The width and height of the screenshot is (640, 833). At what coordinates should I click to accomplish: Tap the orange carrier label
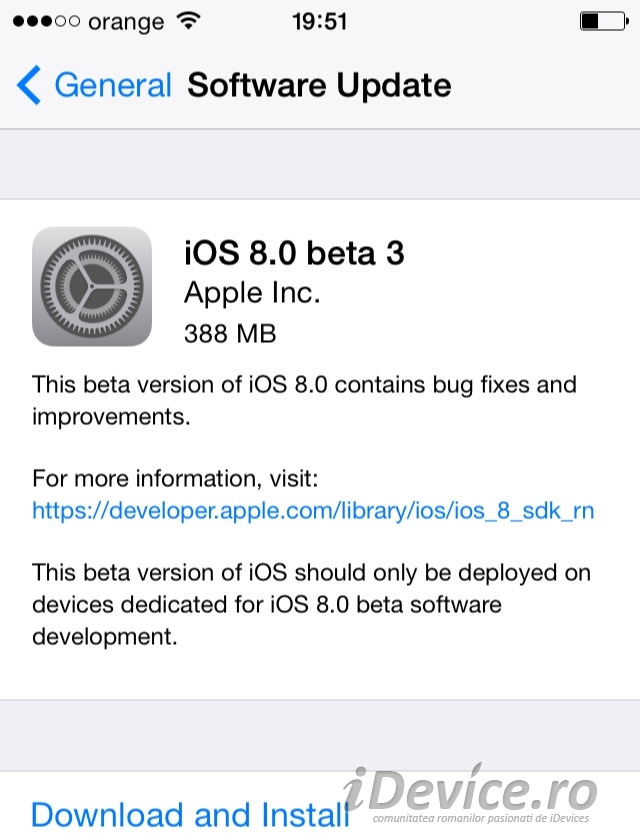coord(126,23)
